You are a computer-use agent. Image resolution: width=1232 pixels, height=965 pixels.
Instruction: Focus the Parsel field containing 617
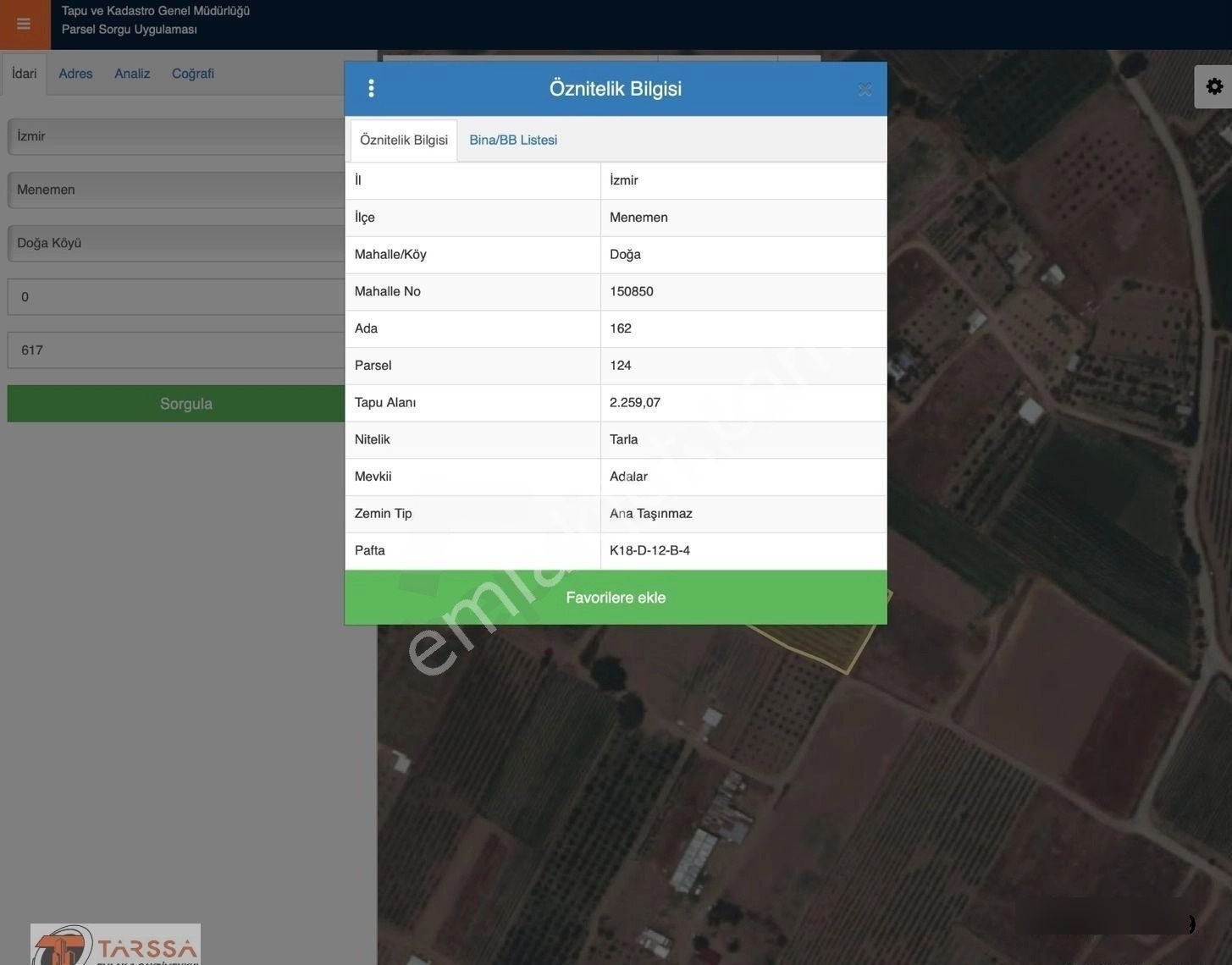178,350
